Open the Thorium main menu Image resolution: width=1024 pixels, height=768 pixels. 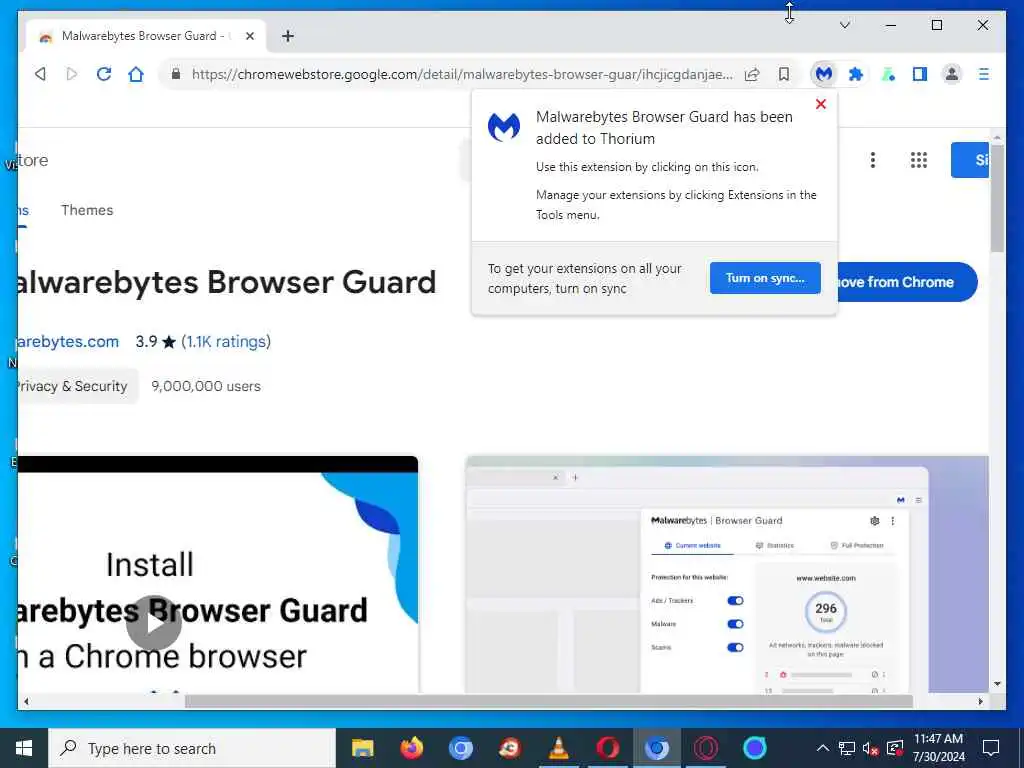click(984, 74)
